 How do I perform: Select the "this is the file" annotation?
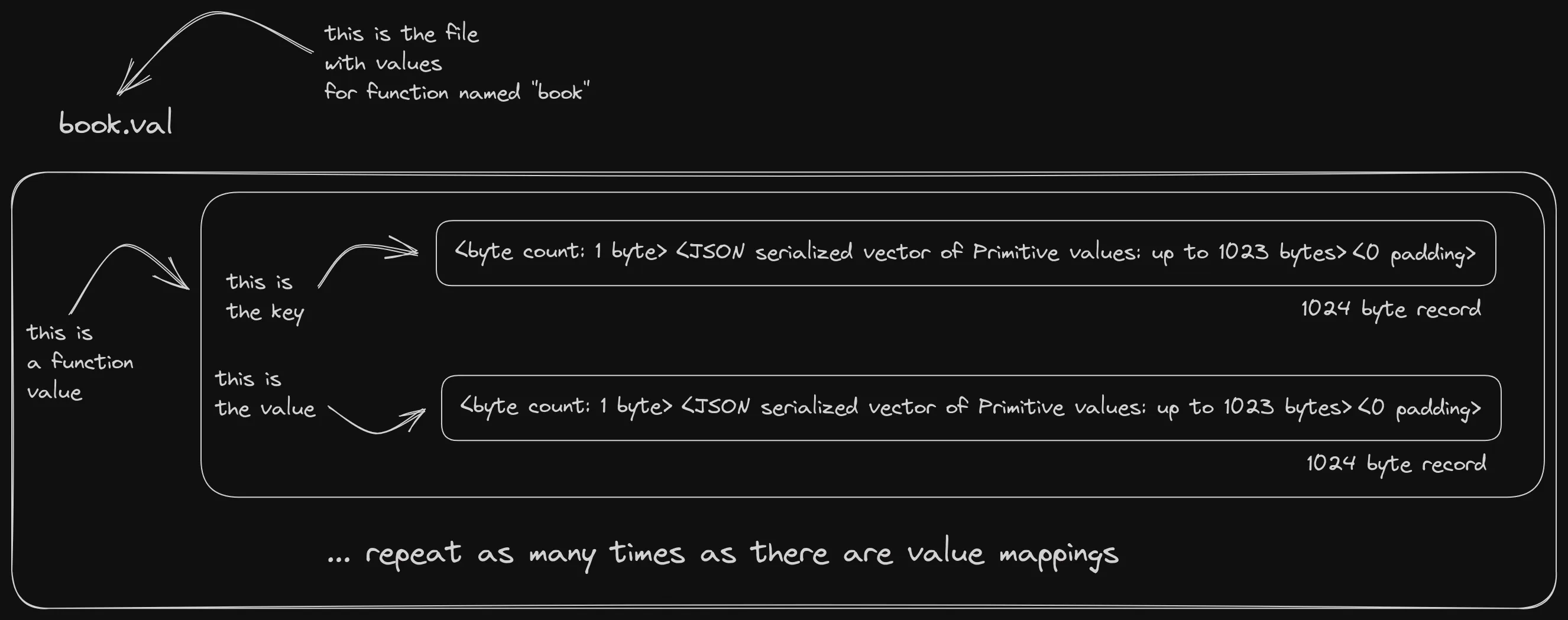401,34
